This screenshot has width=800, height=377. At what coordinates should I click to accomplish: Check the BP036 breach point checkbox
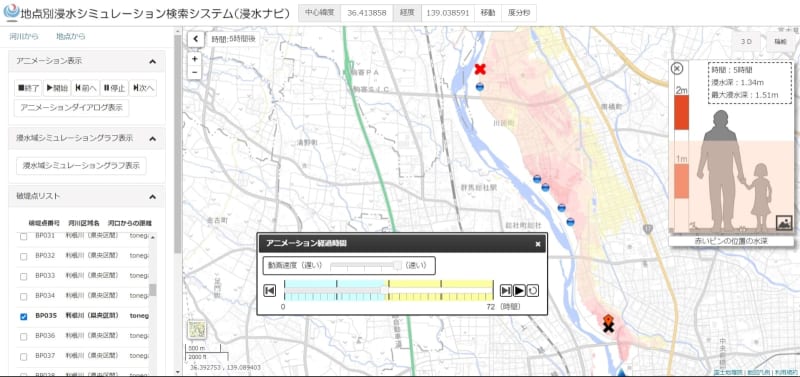23,337
